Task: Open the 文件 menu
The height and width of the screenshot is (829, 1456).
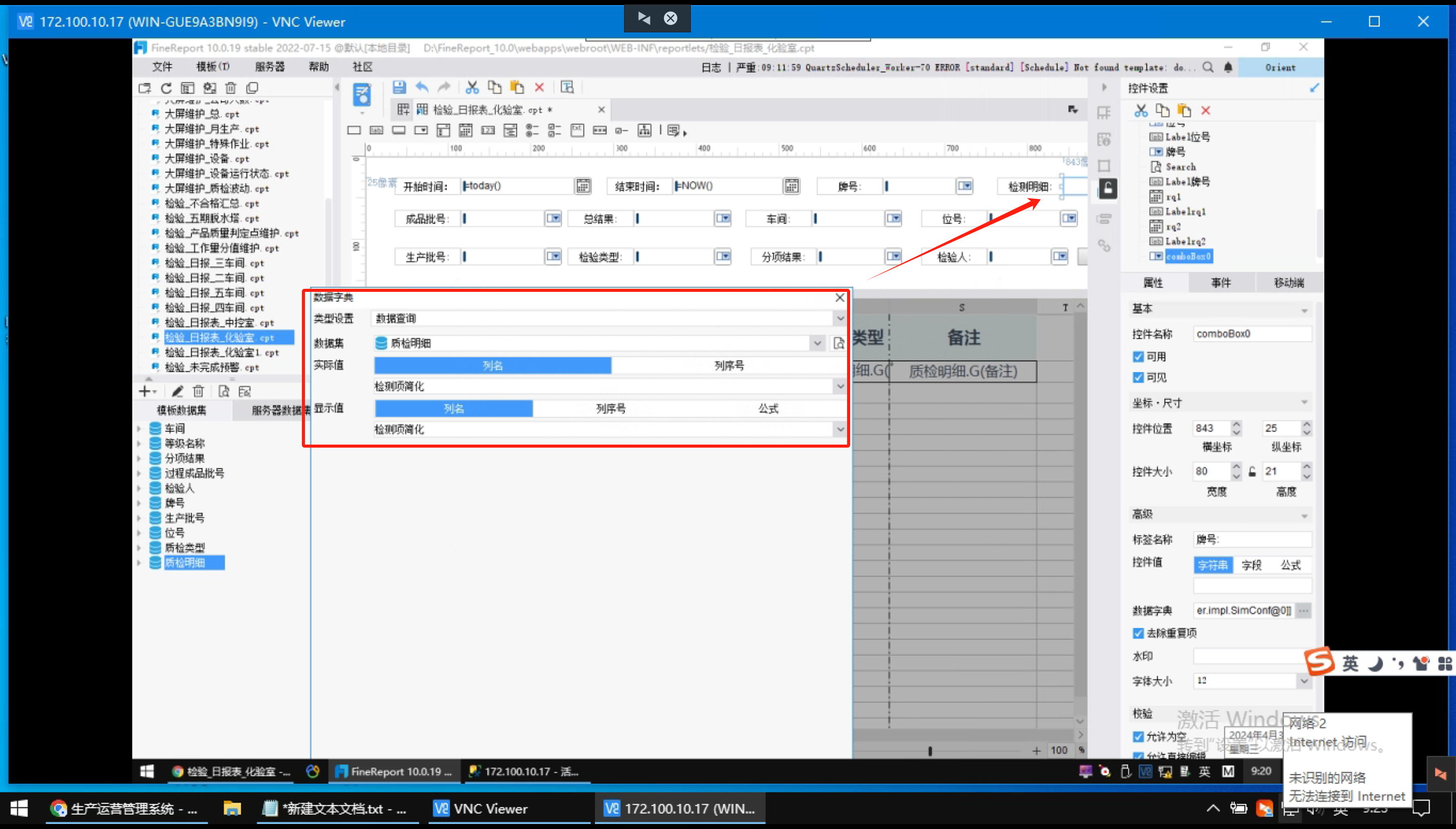Action: (x=162, y=67)
